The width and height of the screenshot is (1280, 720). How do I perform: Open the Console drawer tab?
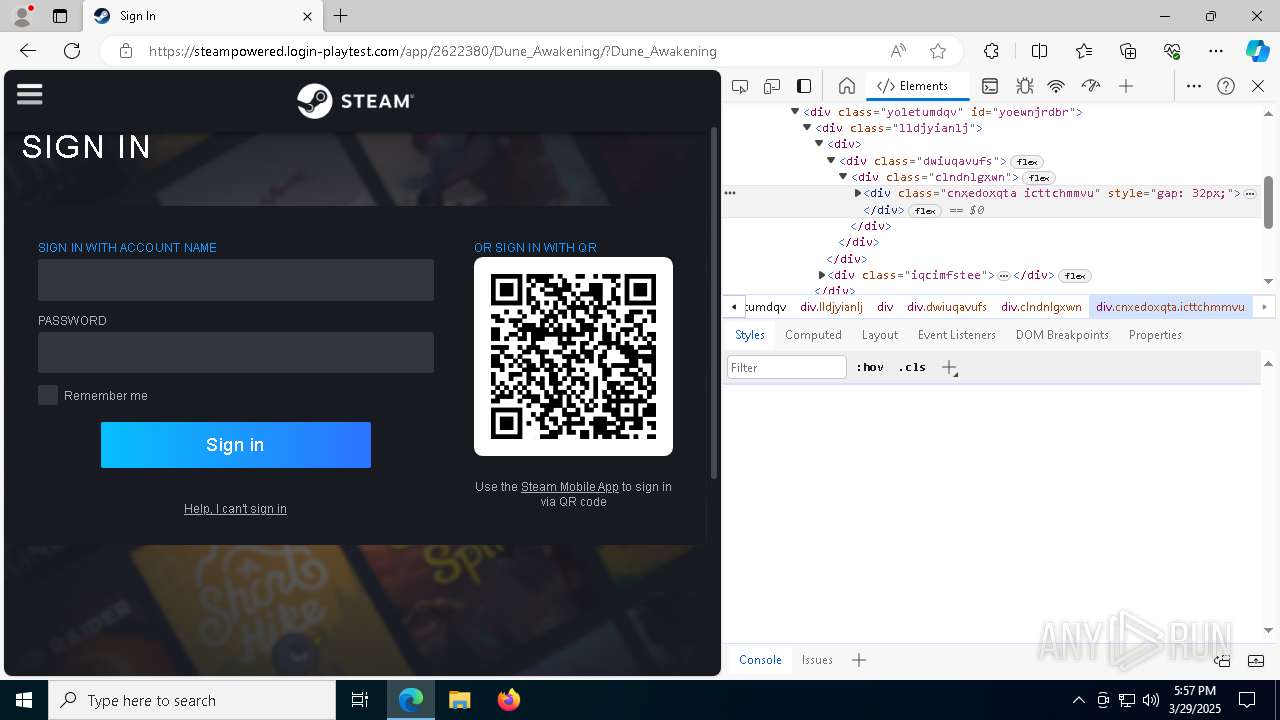tap(760, 660)
